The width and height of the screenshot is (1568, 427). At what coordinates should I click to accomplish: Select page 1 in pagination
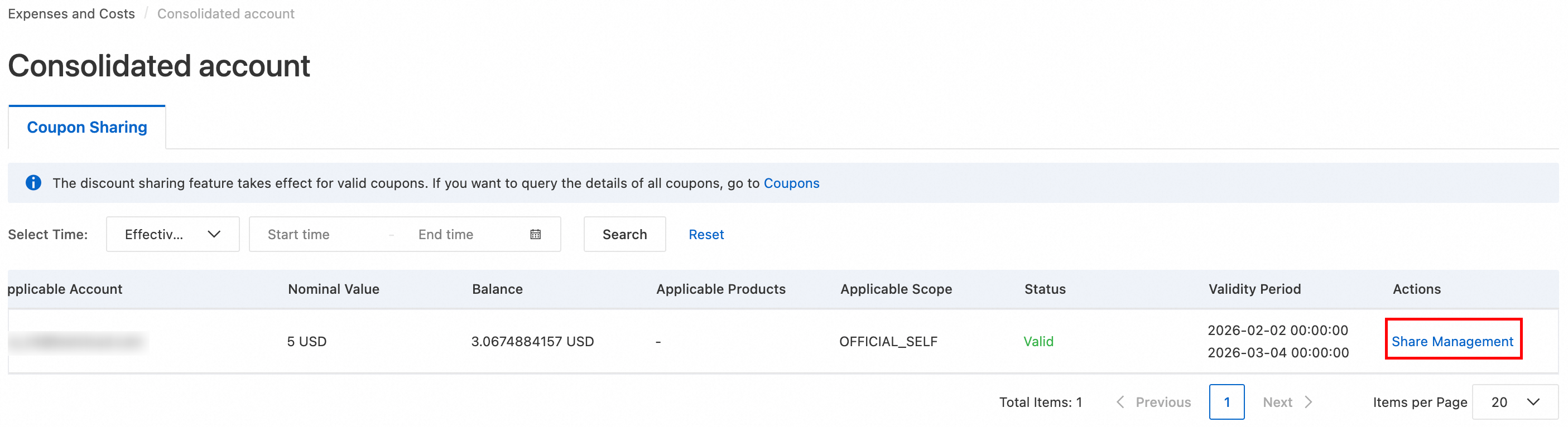point(1226,402)
